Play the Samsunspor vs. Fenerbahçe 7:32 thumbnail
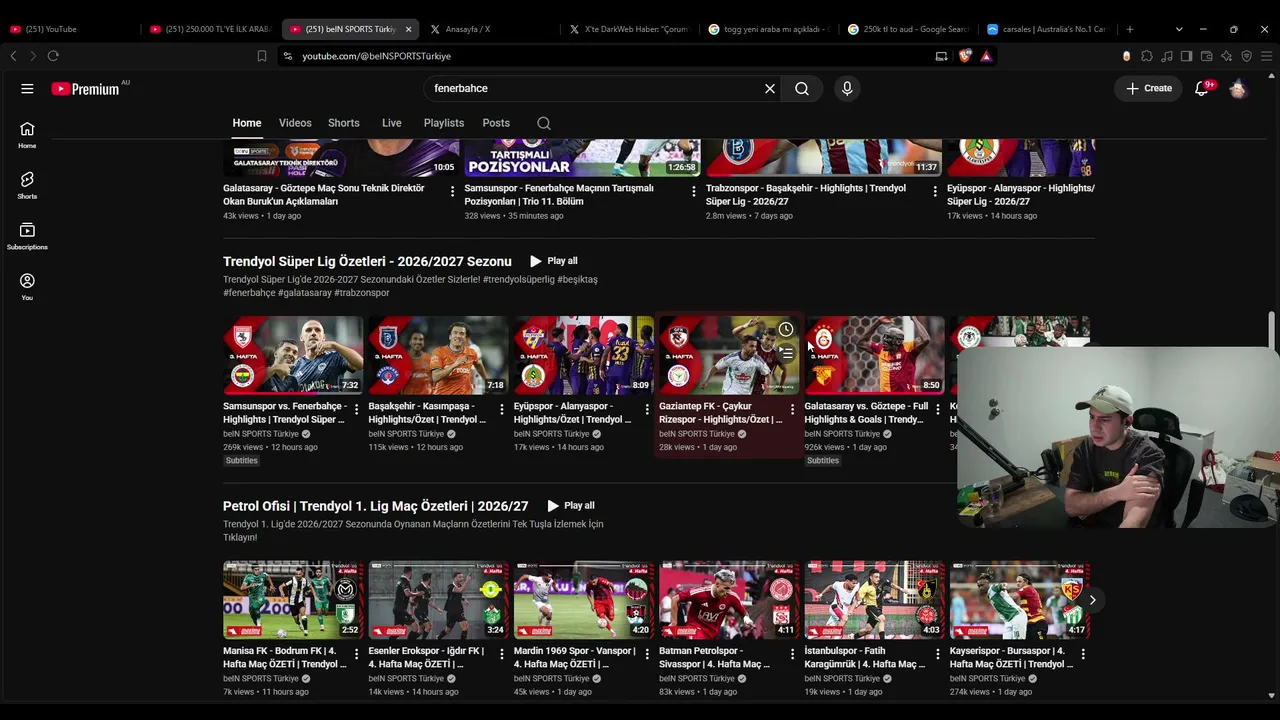Screen dimensions: 1280x720 point(293,355)
